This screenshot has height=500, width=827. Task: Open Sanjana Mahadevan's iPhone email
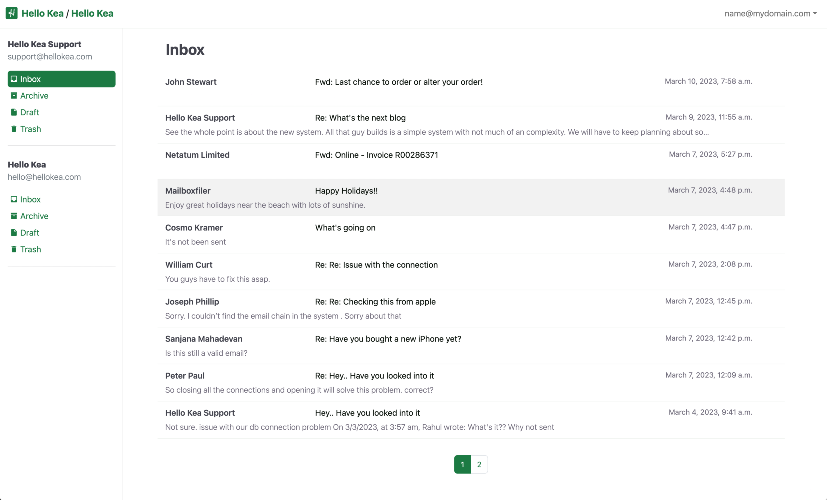point(471,345)
